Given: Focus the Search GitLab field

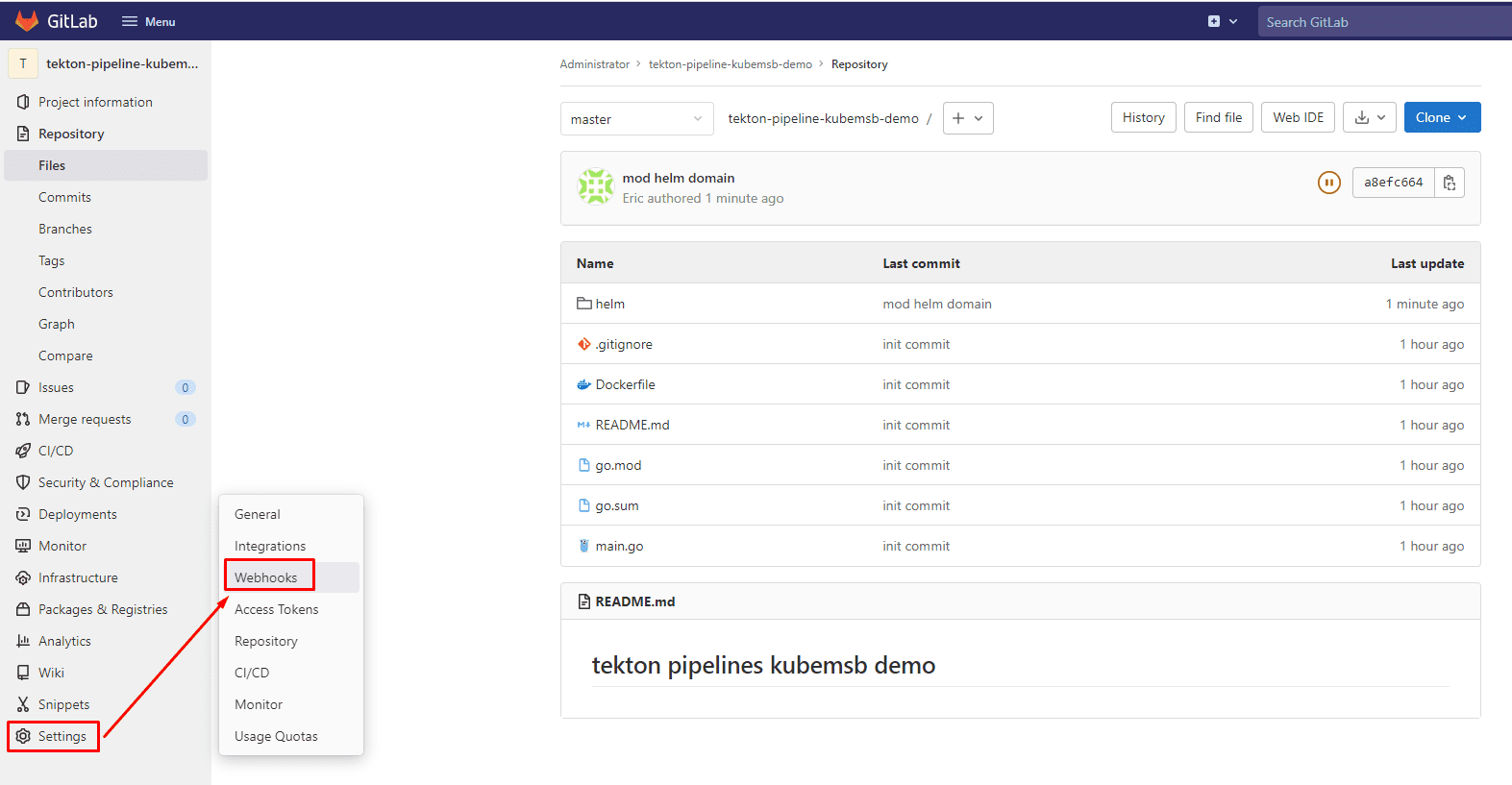Looking at the screenshot, I should 1385,22.
